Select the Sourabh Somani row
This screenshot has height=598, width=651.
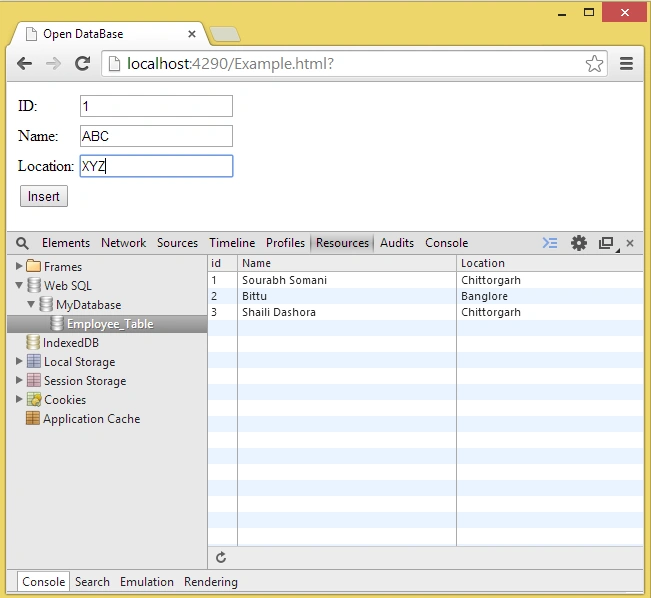[x=426, y=280]
